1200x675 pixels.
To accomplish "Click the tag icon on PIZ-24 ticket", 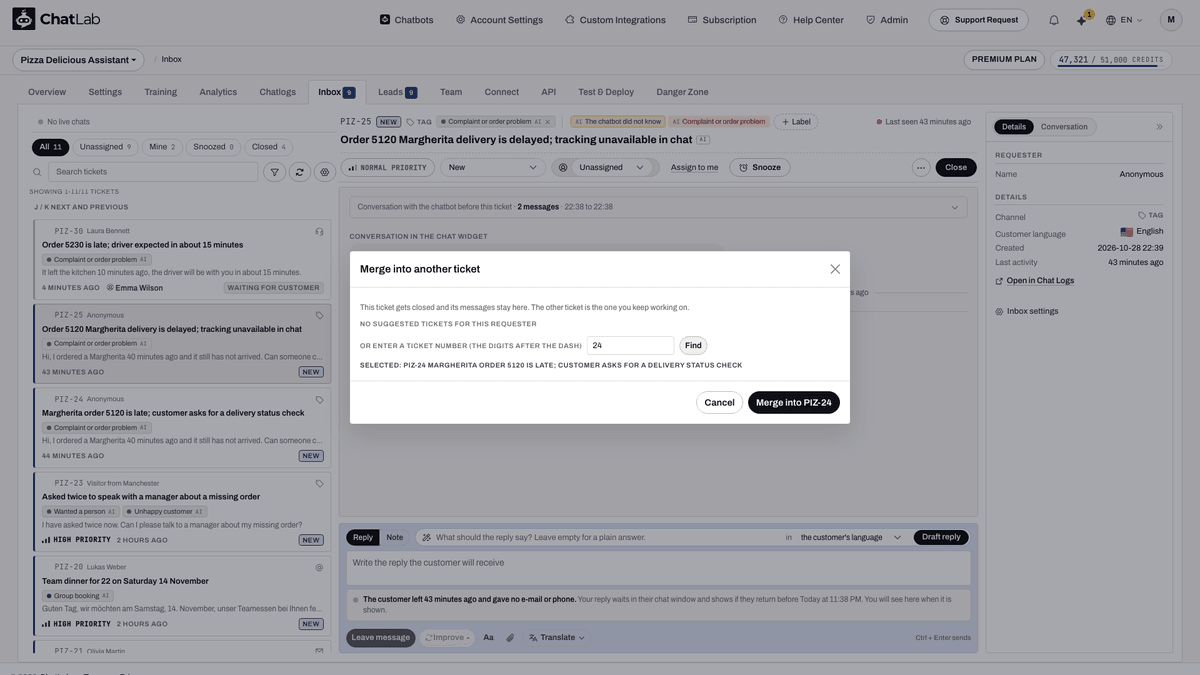I will coord(319,399).
